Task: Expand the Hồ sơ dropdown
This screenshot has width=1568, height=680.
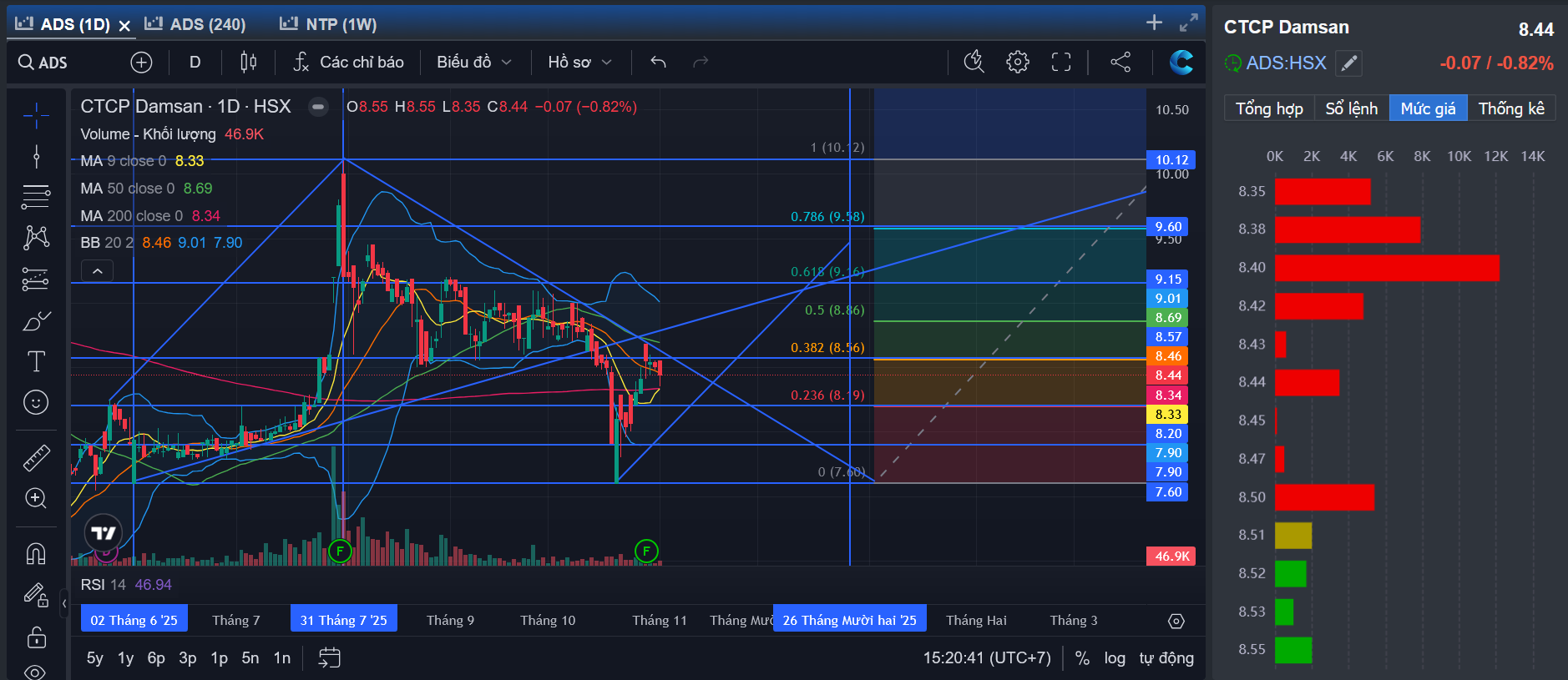Action: coord(579,63)
